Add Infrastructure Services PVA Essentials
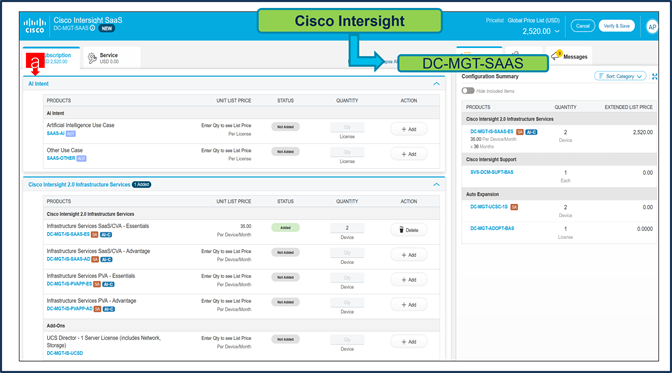Image resolution: width=672 pixels, height=373 pixels. pyautogui.click(x=408, y=280)
